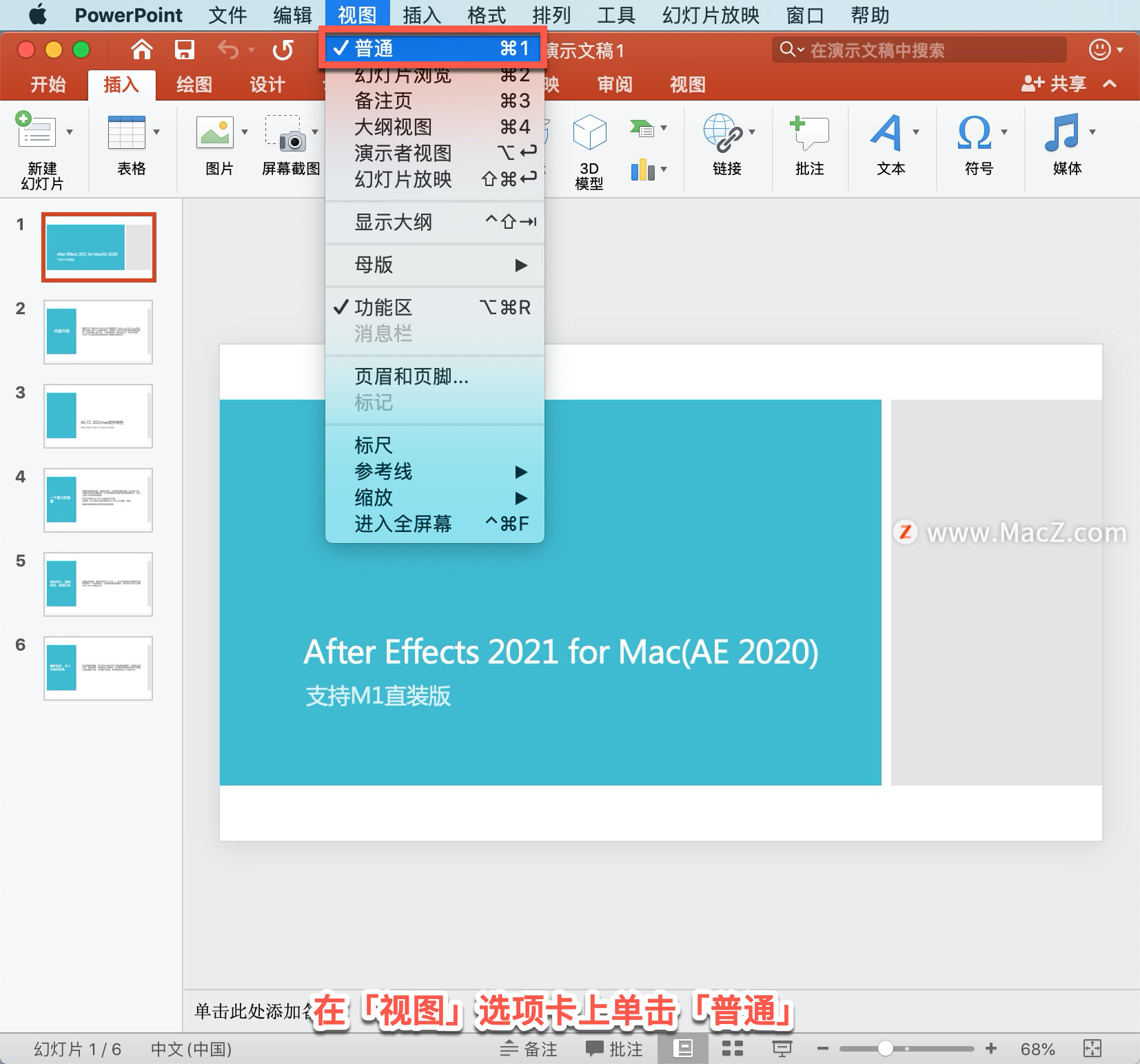Toggle 功能区 ribbon menu item
Viewport: 1140px width, 1064px height.
[x=434, y=307]
